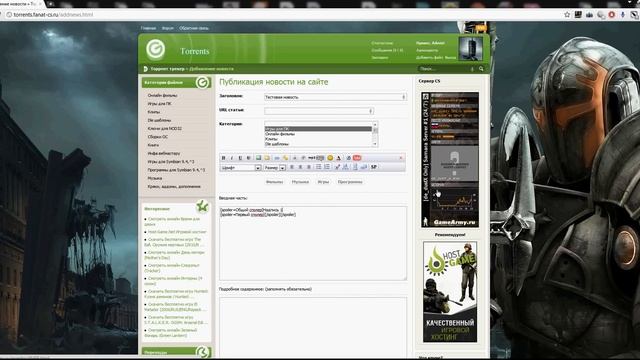Toggle strikethrough formatting in editor toolbar
The height and width of the screenshot is (360, 640).
(248, 158)
